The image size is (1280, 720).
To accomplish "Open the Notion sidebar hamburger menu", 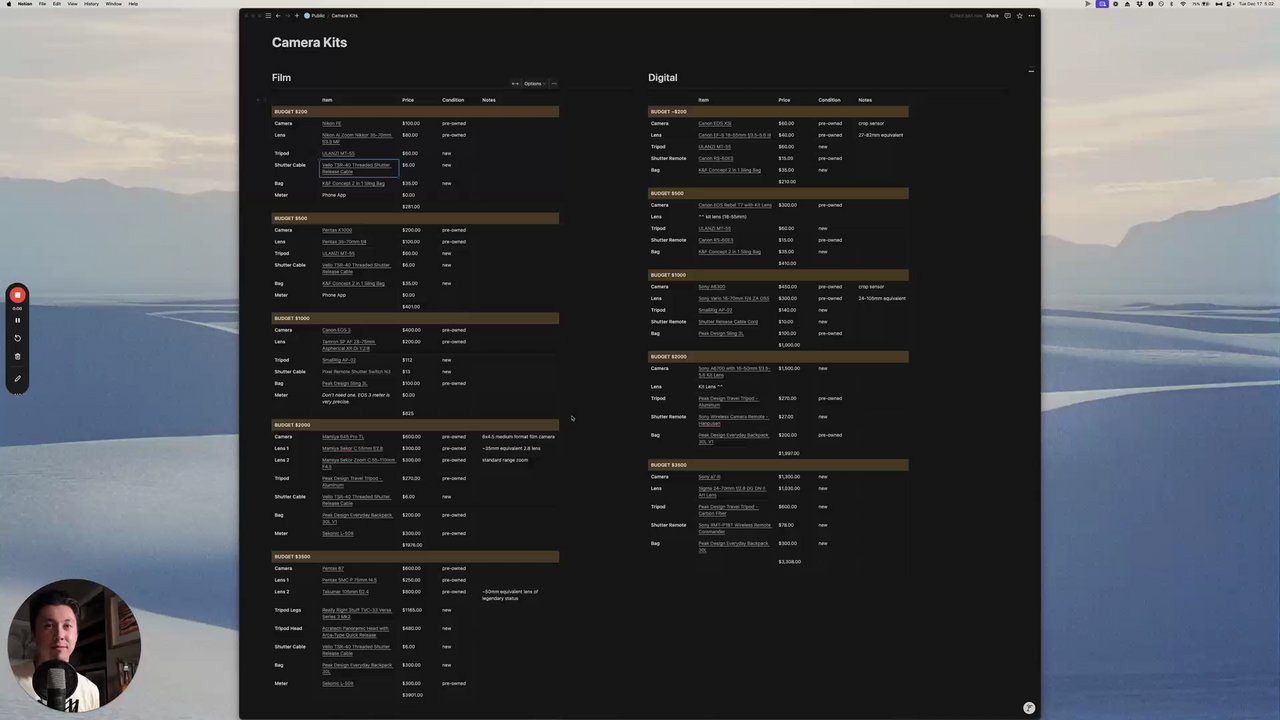I will 268,16.
